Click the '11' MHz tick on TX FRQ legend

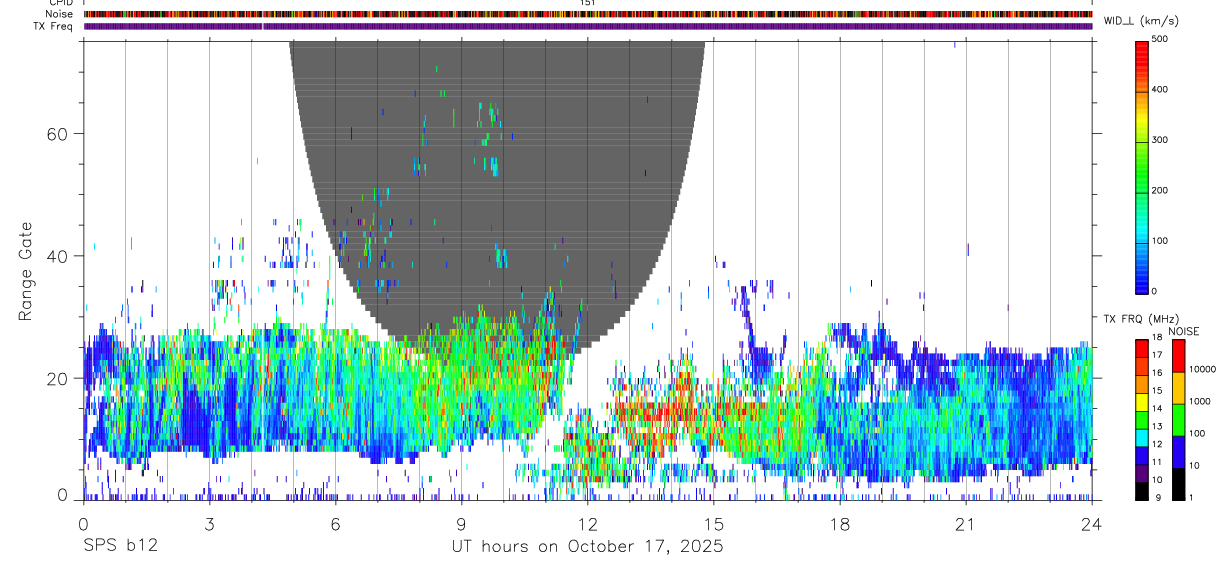(x=1157, y=462)
